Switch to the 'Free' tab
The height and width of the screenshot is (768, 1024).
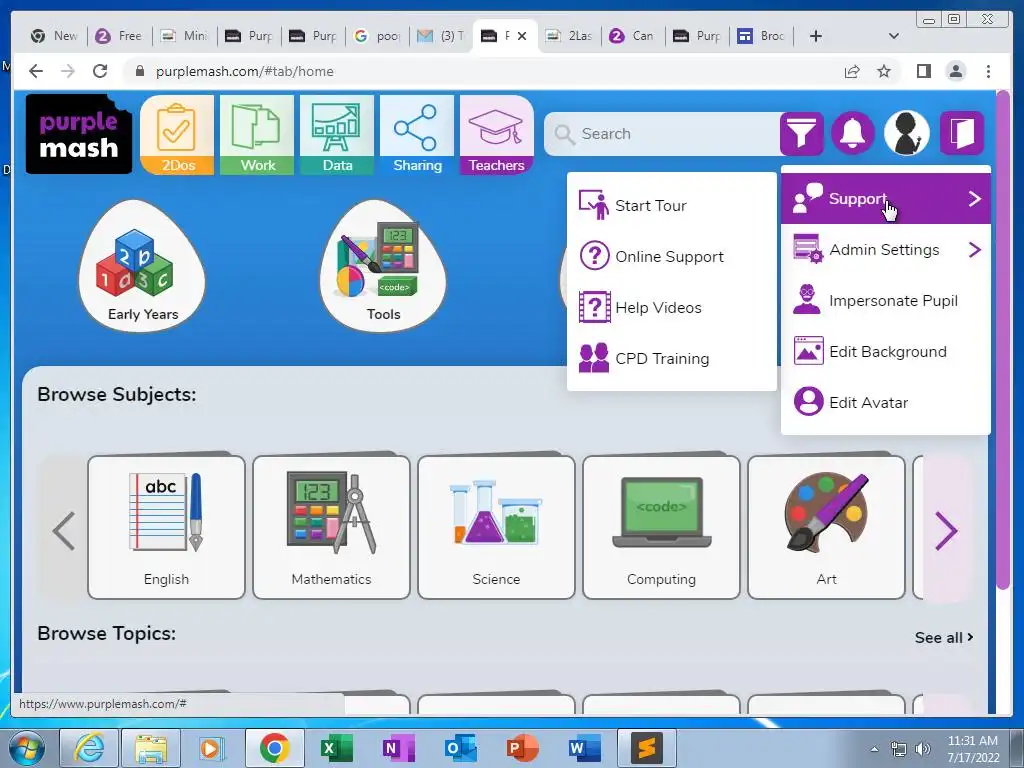coord(120,36)
